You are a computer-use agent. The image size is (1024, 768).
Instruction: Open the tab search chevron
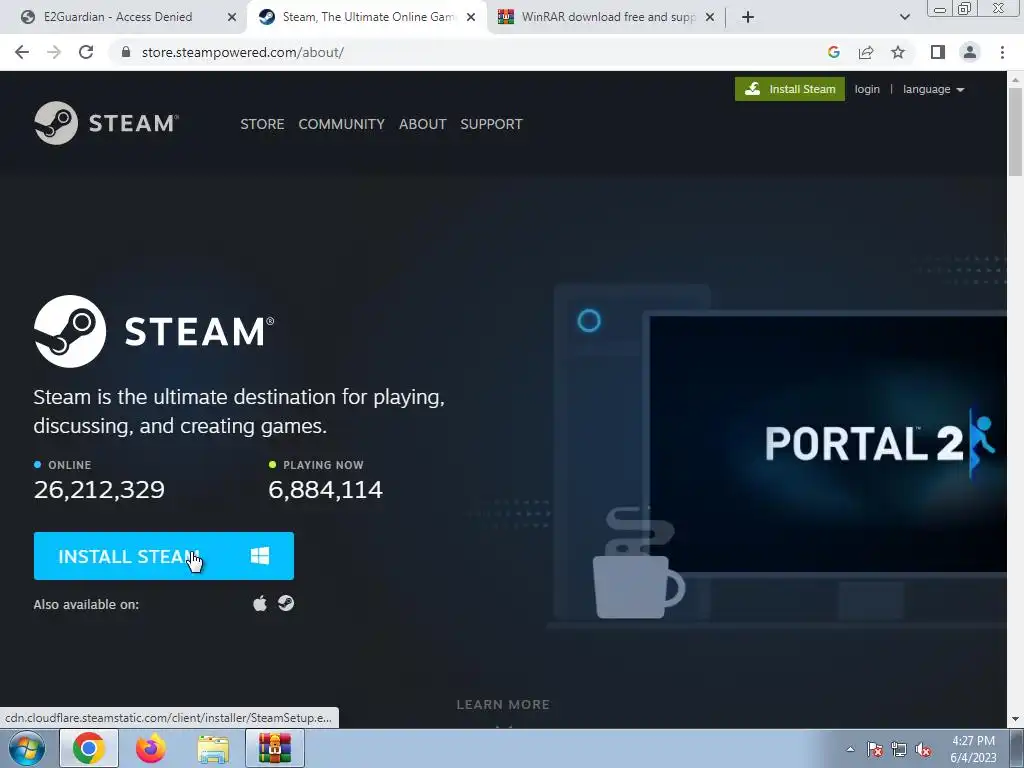coord(904,17)
